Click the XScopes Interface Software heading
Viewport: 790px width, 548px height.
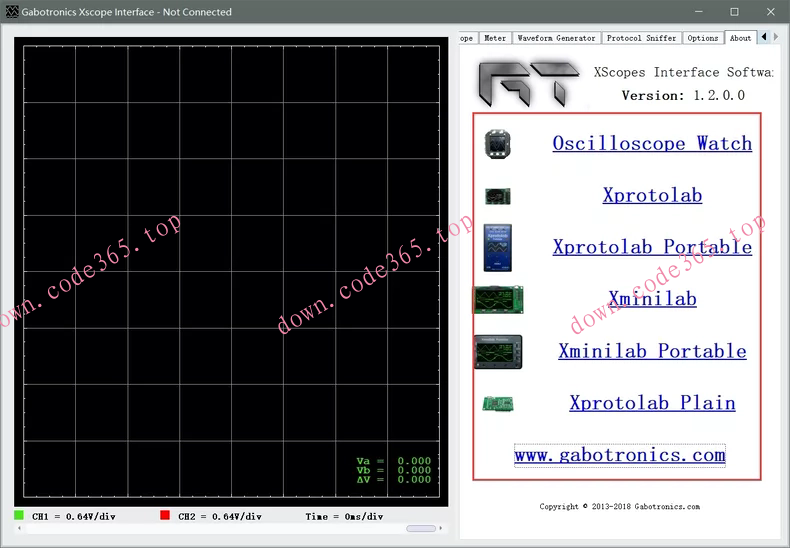(x=683, y=72)
